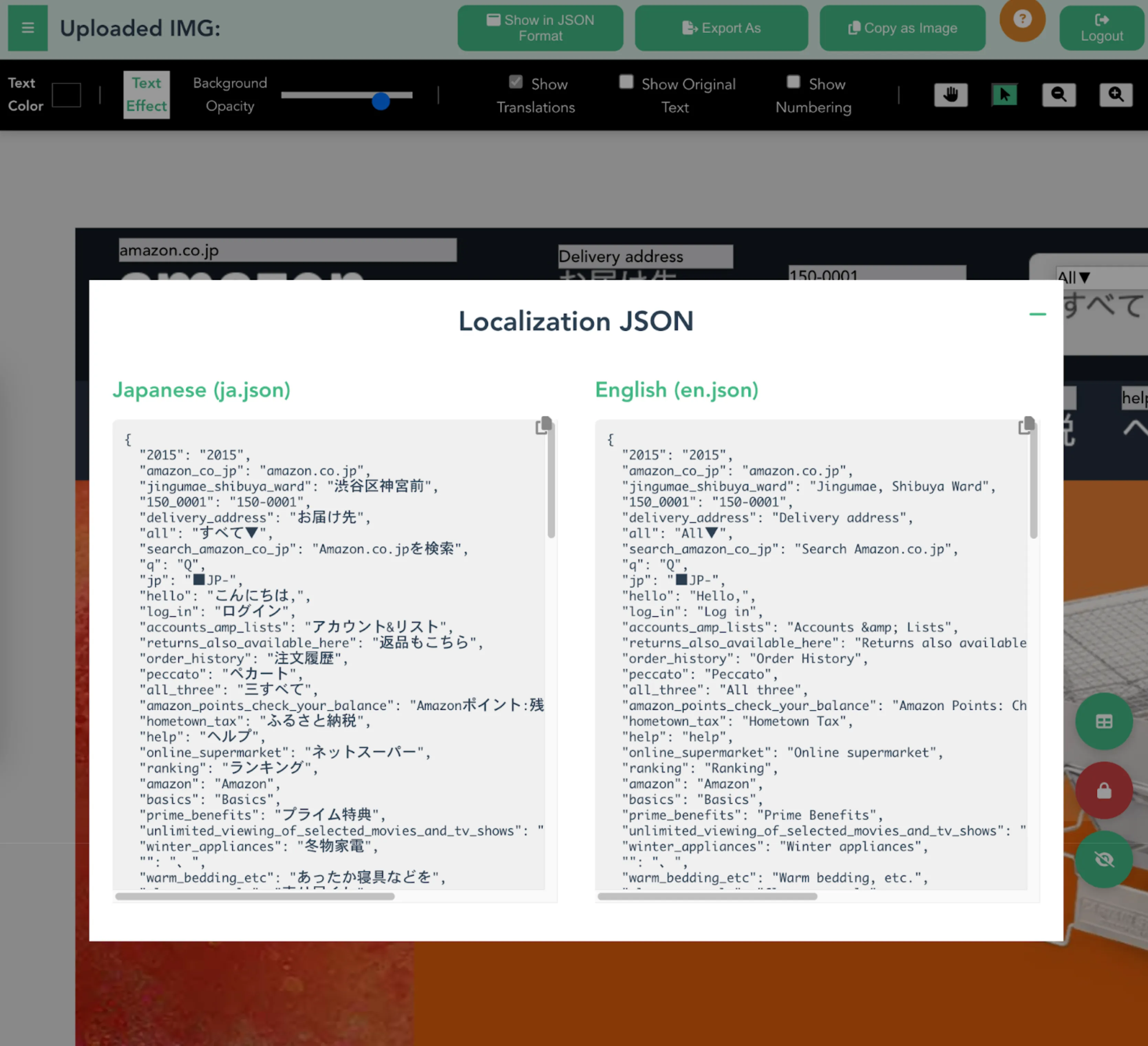Screen dimensions: 1148x1046
Task: Open the Text Color swatch
Action: 67,95
